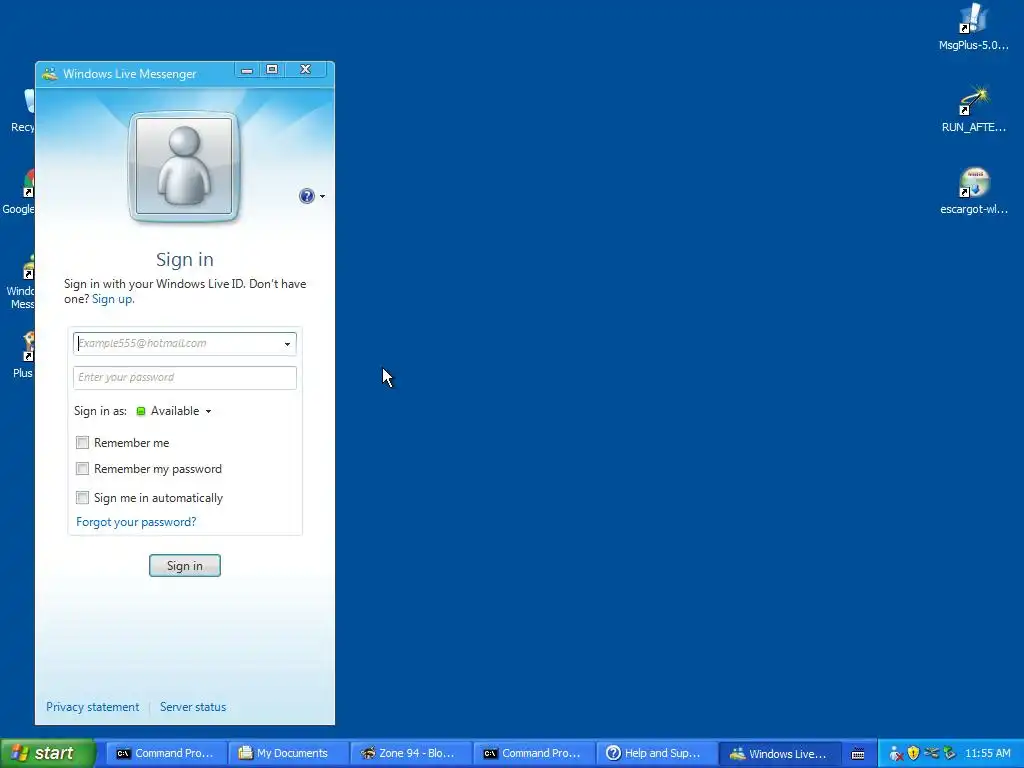This screenshot has width=1024, height=768.
Task: Maximize the Windows Live Messenger window
Action: coord(272,69)
